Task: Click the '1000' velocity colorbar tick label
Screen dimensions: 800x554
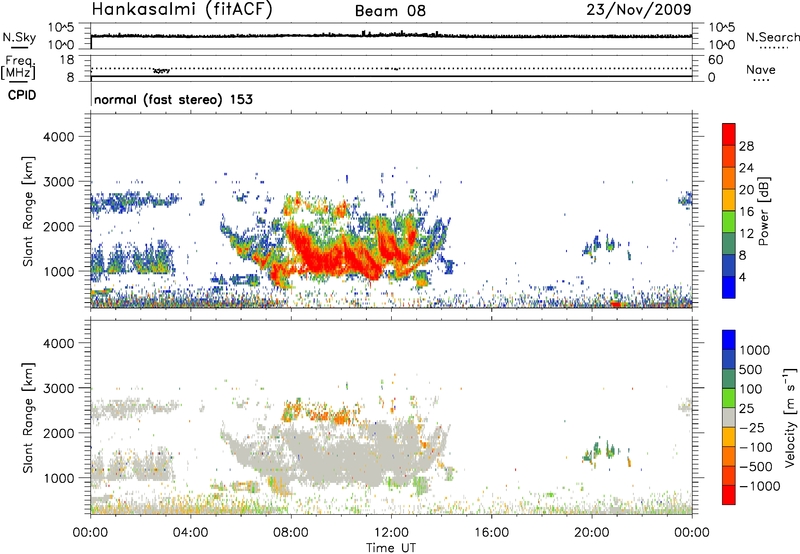Action: [754, 350]
